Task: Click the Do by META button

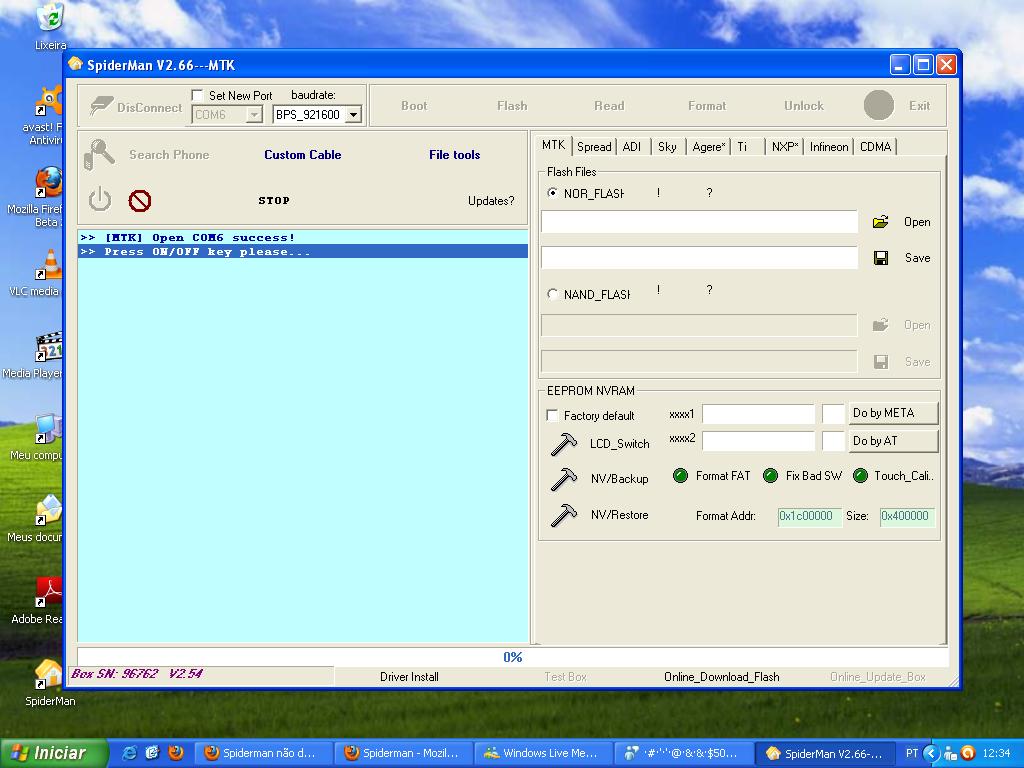Action: click(893, 413)
